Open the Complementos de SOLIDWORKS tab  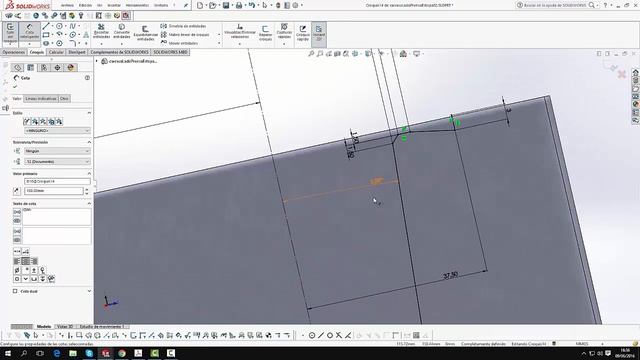[119, 52]
